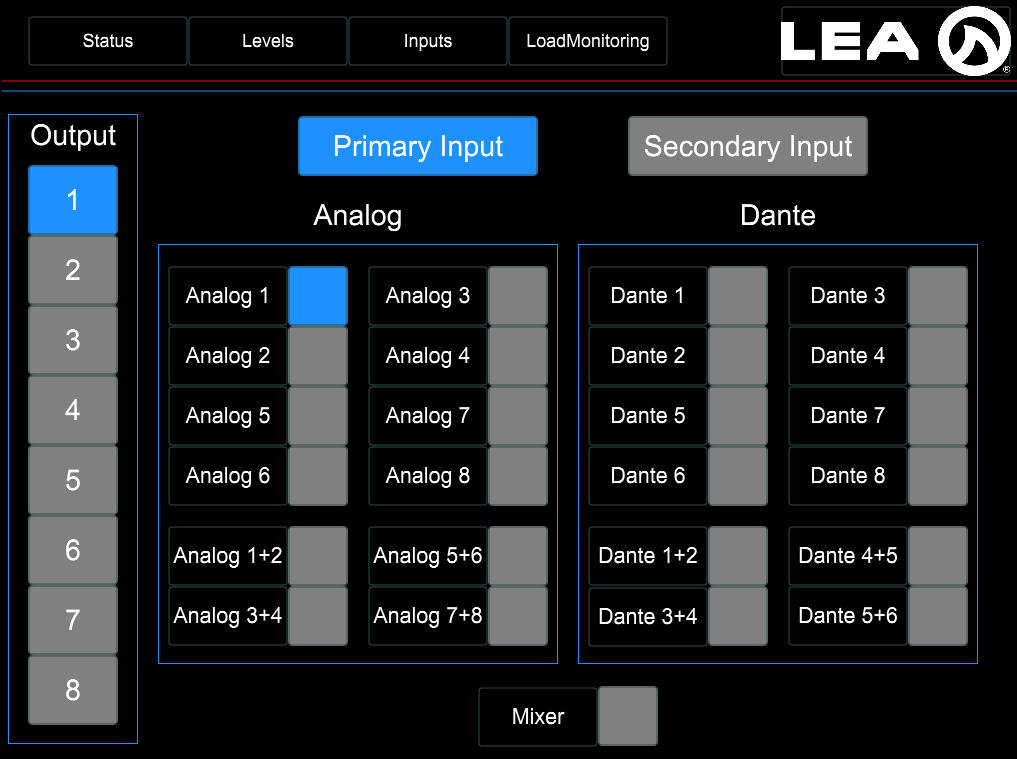The height and width of the screenshot is (759, 1017).
Task: Click the Analog 6 label
Action: coord(228,476)
